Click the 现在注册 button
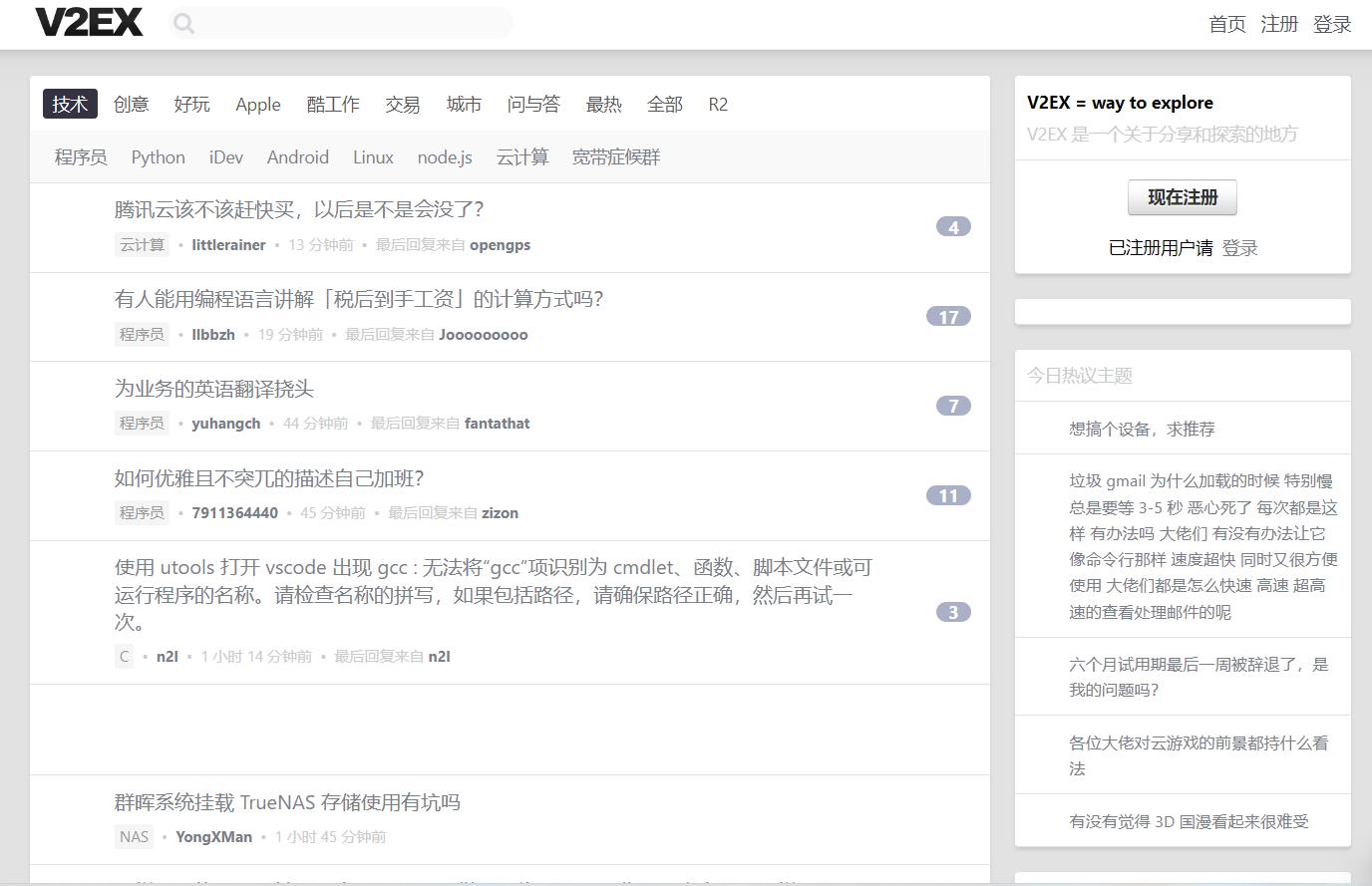Viewport: 1372px width, 886px height. point(1182,197)
